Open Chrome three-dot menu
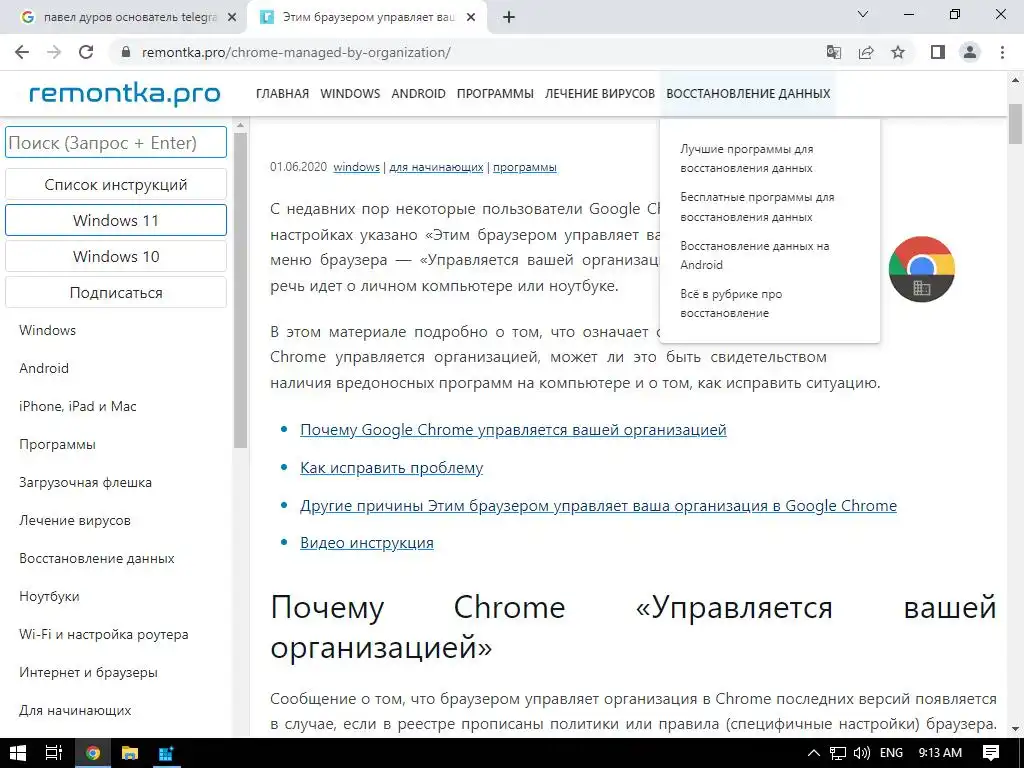 [1002, 52]
